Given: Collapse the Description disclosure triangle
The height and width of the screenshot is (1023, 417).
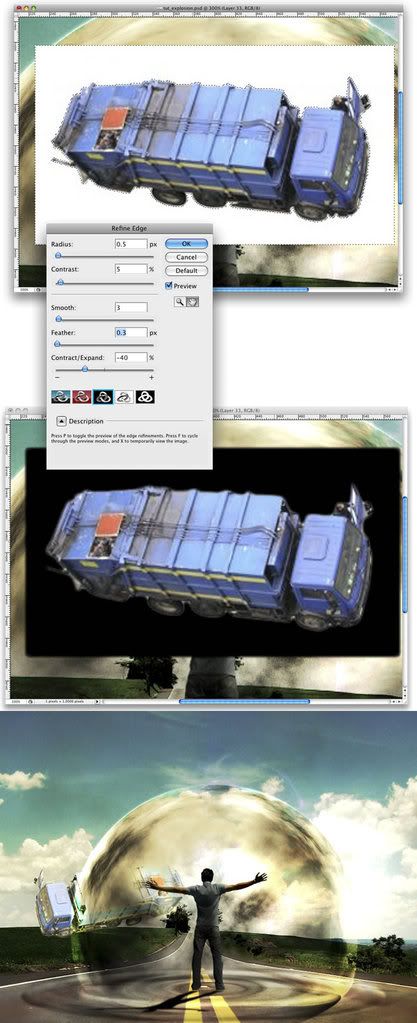Looking at the screenshot, I should 60,421.
